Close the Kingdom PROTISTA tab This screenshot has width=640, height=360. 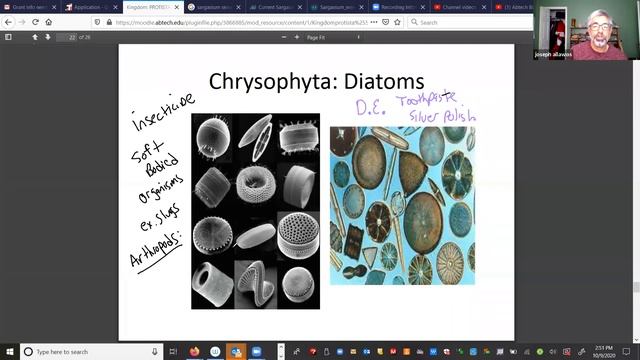(177, 7)
